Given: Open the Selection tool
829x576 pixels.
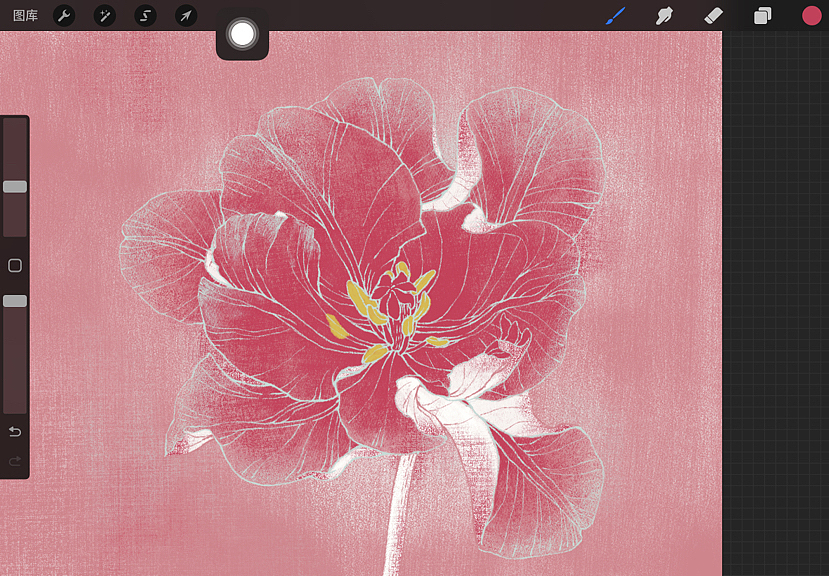Looking at the screenshot, I should pos(145,16).
